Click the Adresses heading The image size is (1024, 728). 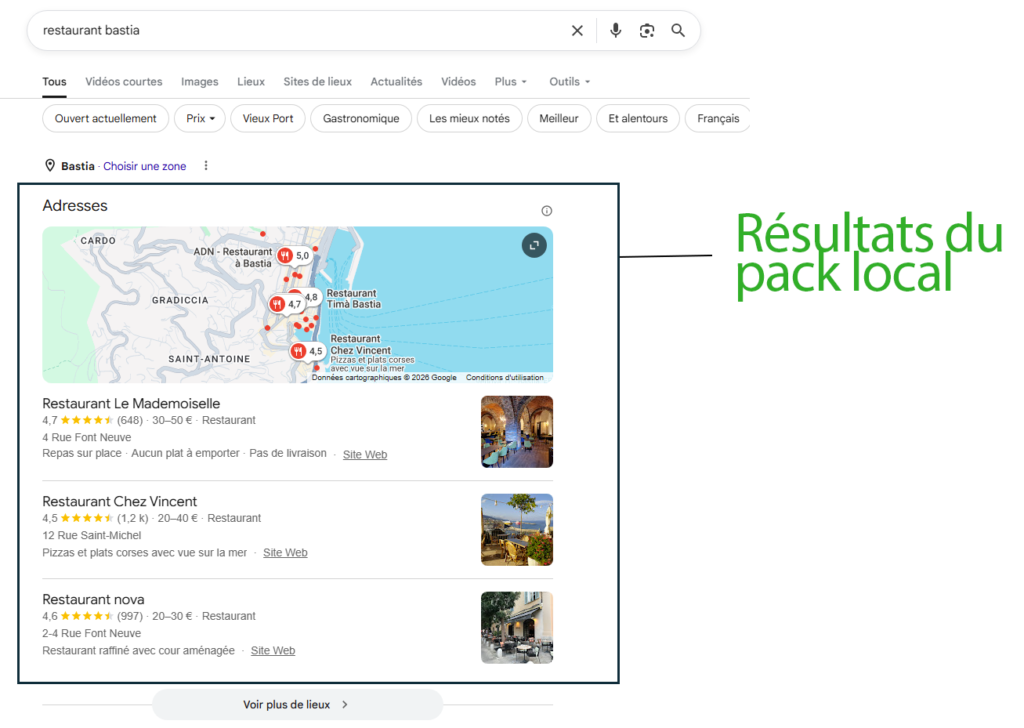[75, 206]
